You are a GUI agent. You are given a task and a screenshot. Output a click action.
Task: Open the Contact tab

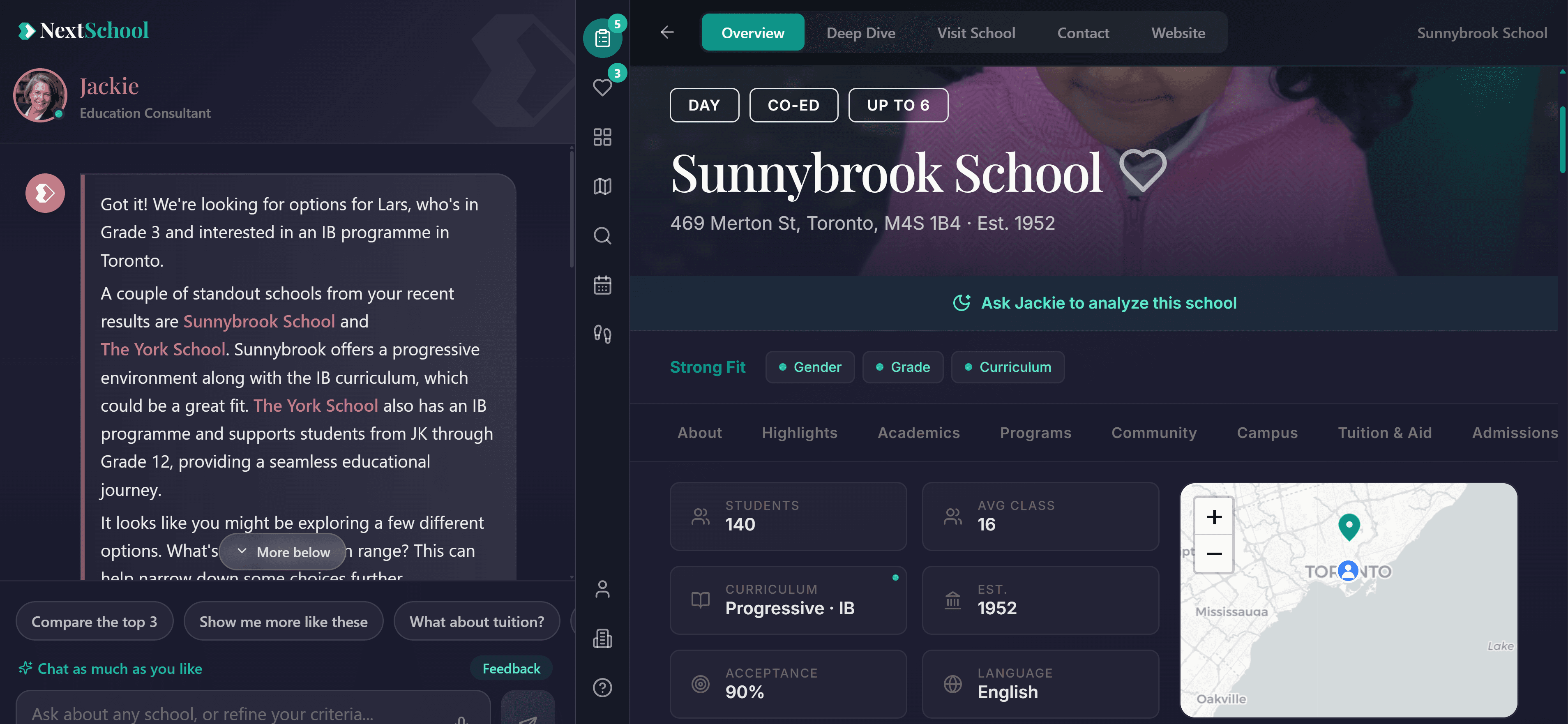coord(1083,32)
